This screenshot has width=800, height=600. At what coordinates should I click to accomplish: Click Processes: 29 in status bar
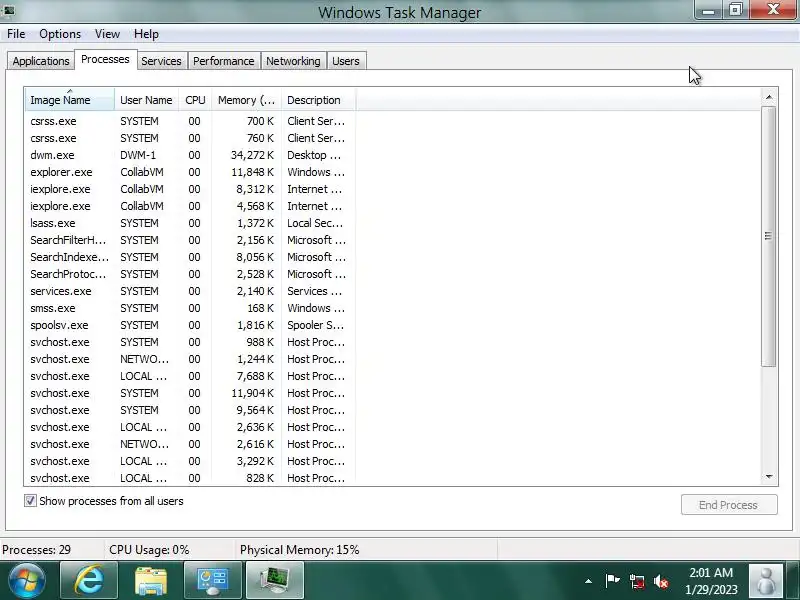pos(37,550)
